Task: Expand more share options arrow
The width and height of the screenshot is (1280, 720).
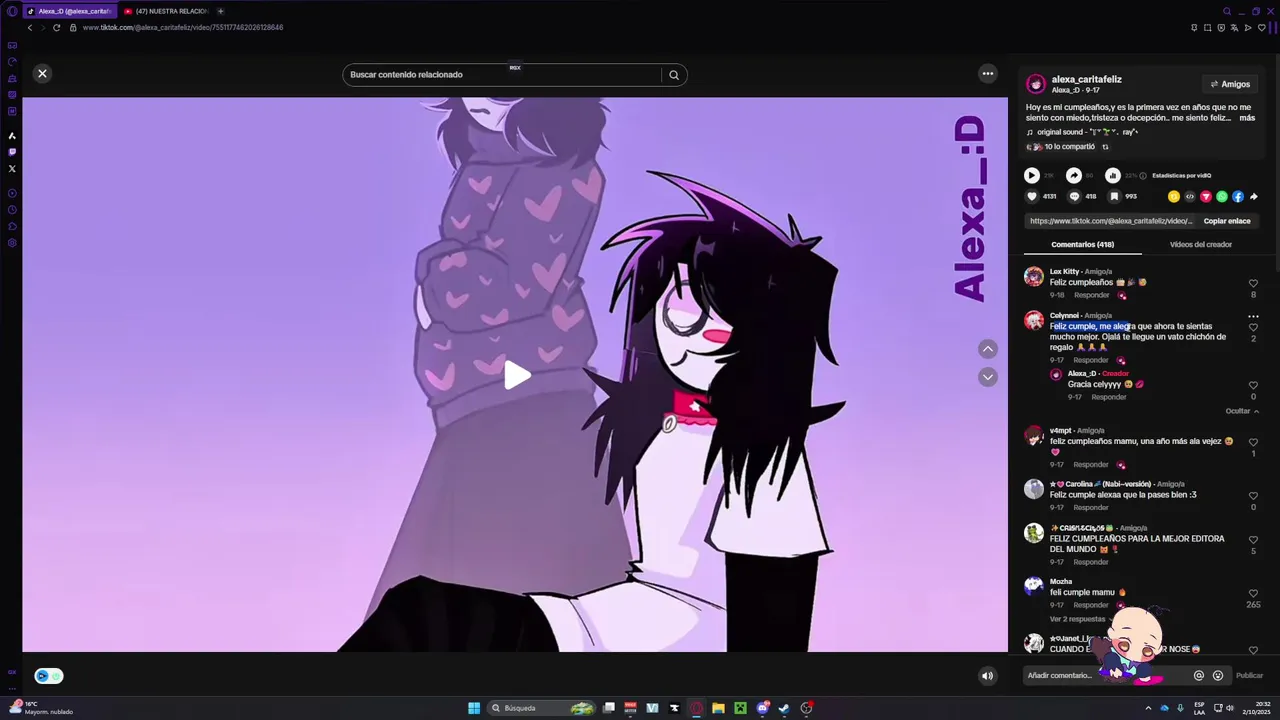Action: 1254,197
